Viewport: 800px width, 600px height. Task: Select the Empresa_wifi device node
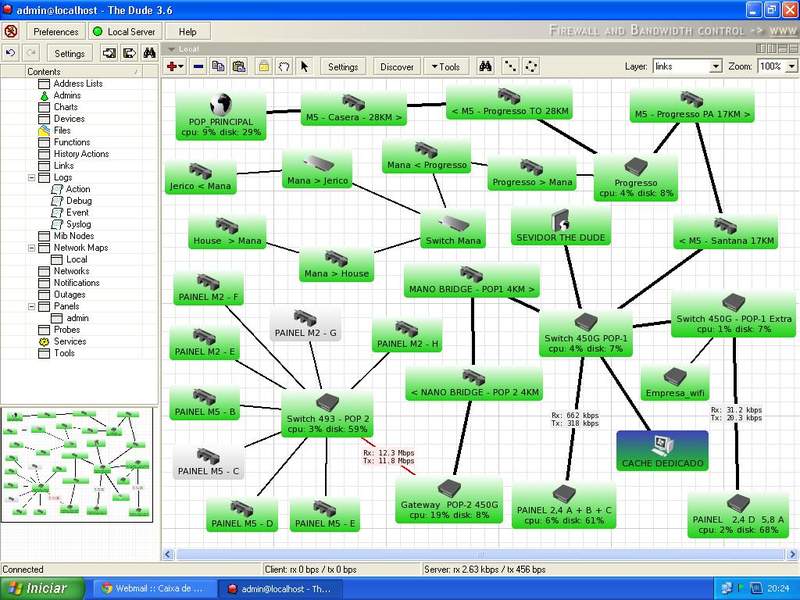674,384
